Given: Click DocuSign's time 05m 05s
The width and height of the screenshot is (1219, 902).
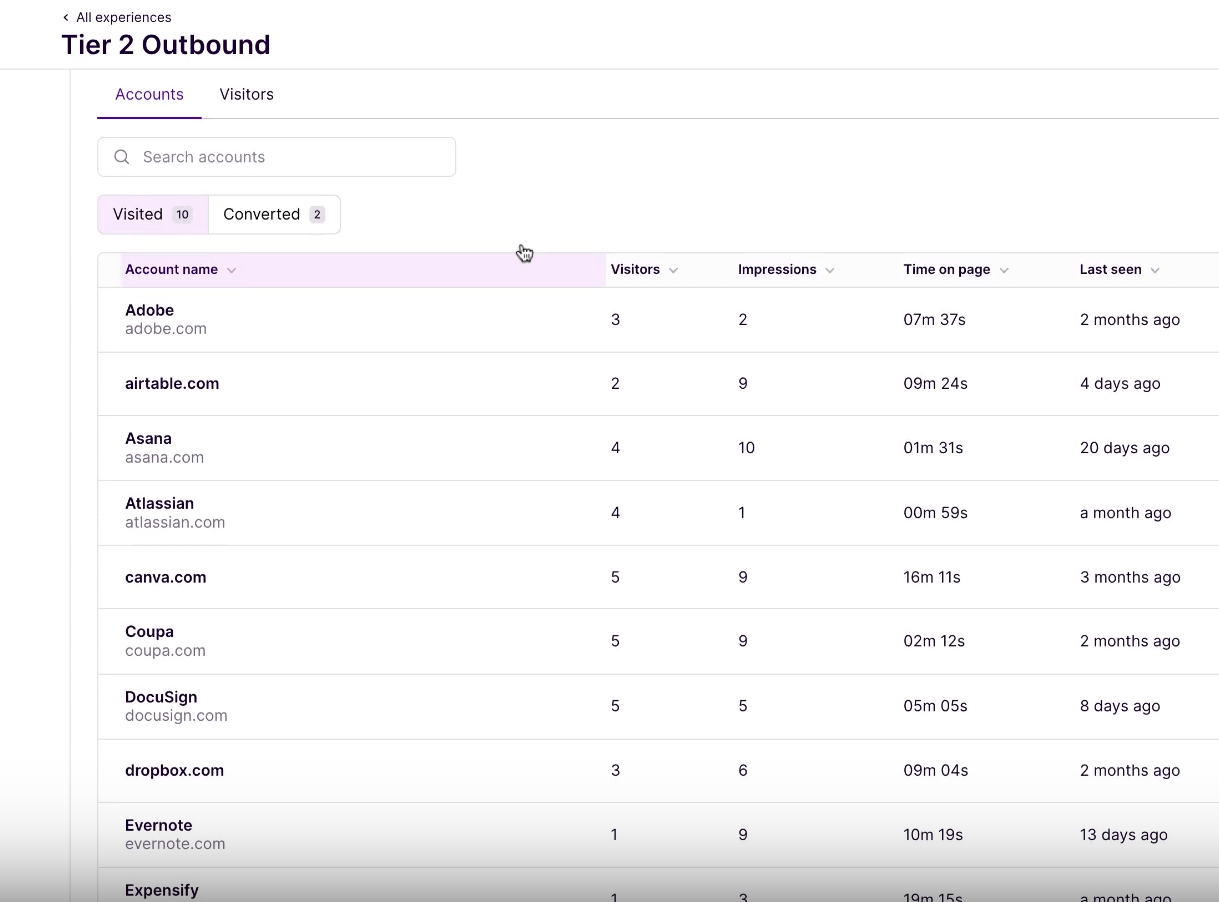Looking at the screenshot, I should (935, 706).
